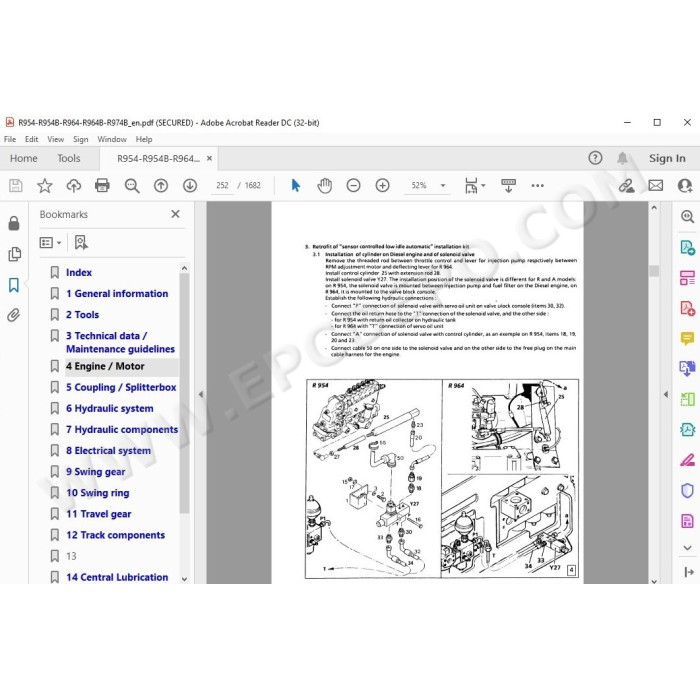Print the document with the printer icon

(102, 185)
